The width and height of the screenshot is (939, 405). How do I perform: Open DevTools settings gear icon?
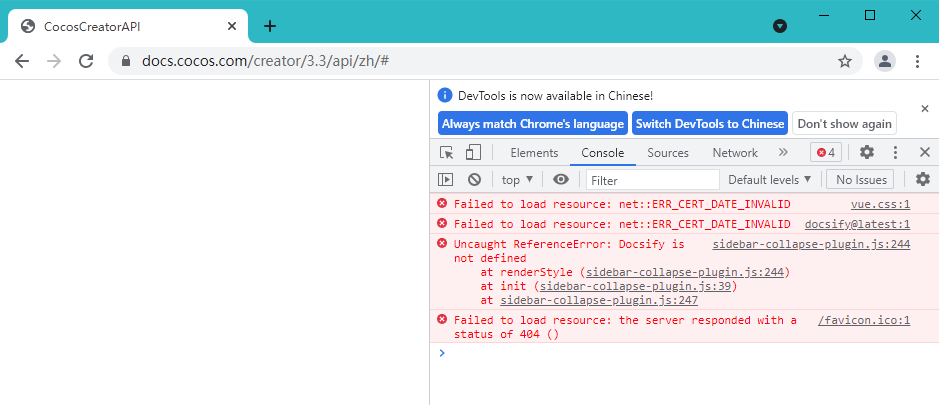pyautogui.click(x=867, y=153)
